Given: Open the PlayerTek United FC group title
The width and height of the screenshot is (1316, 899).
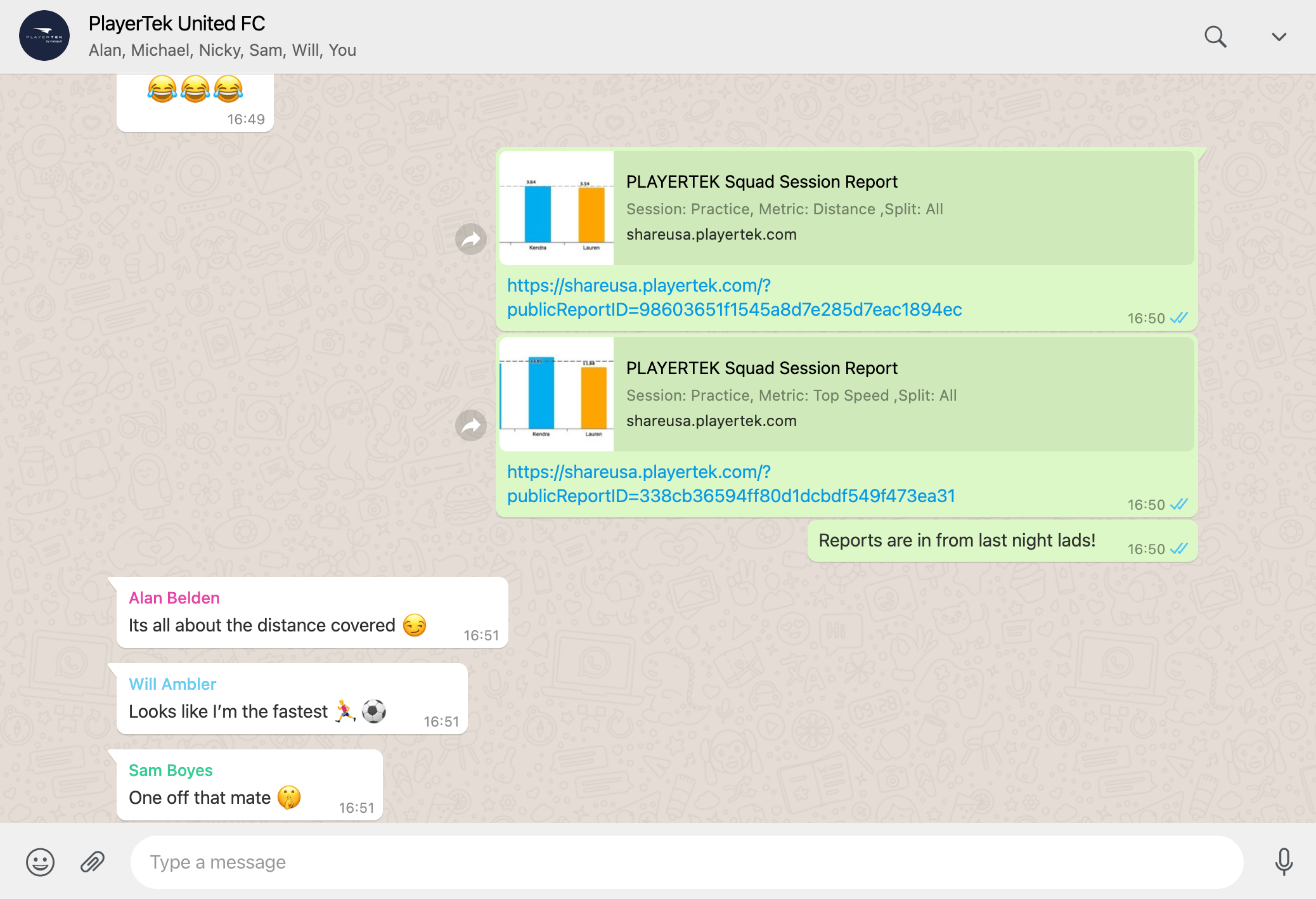Looking at the screenshot, I should point(177,23).
